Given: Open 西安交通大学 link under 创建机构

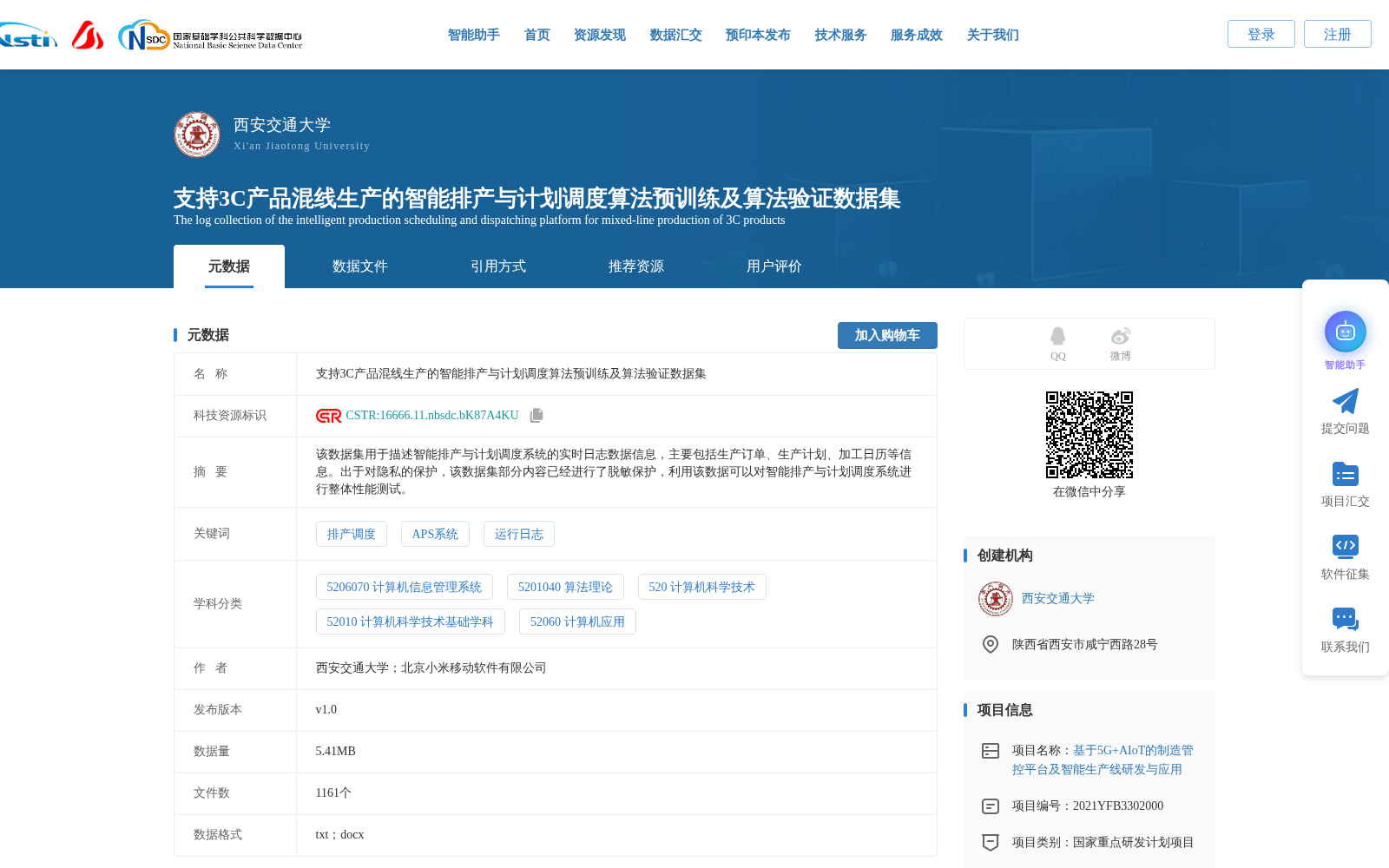Looking at the screenshot, I should [1058, 599].
